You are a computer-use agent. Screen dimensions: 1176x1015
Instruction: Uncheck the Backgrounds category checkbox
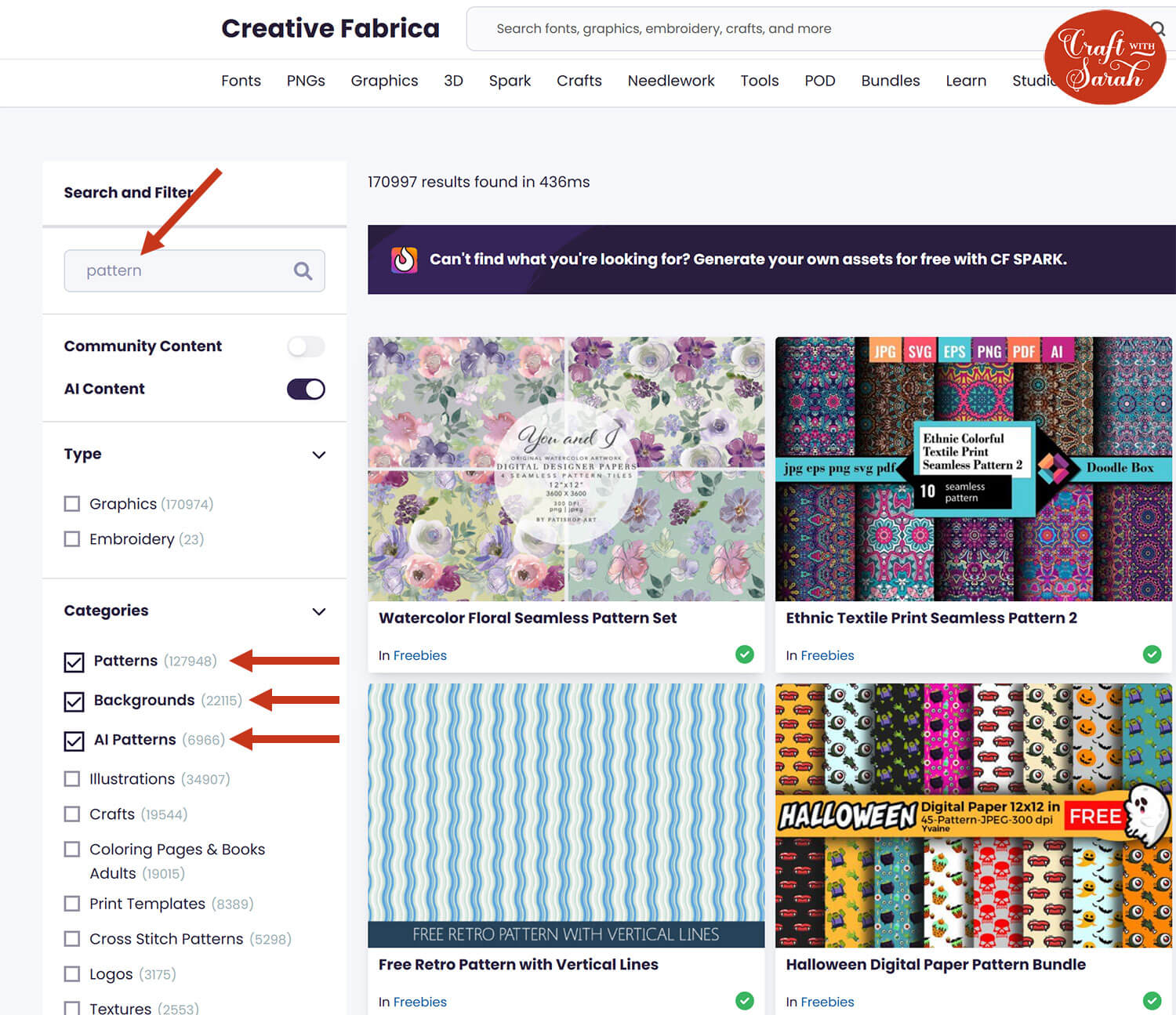coord(74,701)
